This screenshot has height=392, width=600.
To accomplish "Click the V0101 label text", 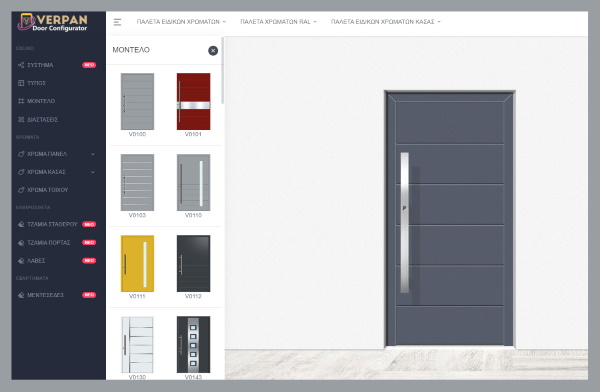I will (x=193, y=134).
